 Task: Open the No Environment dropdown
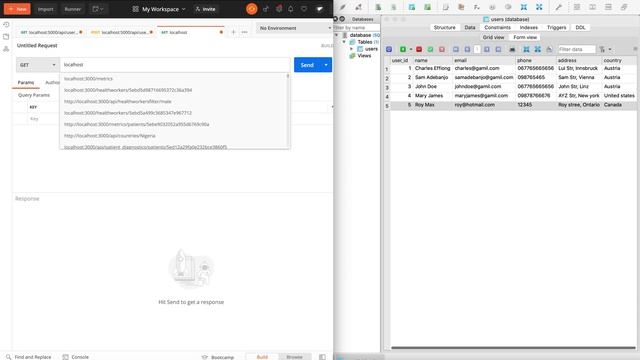295,28
